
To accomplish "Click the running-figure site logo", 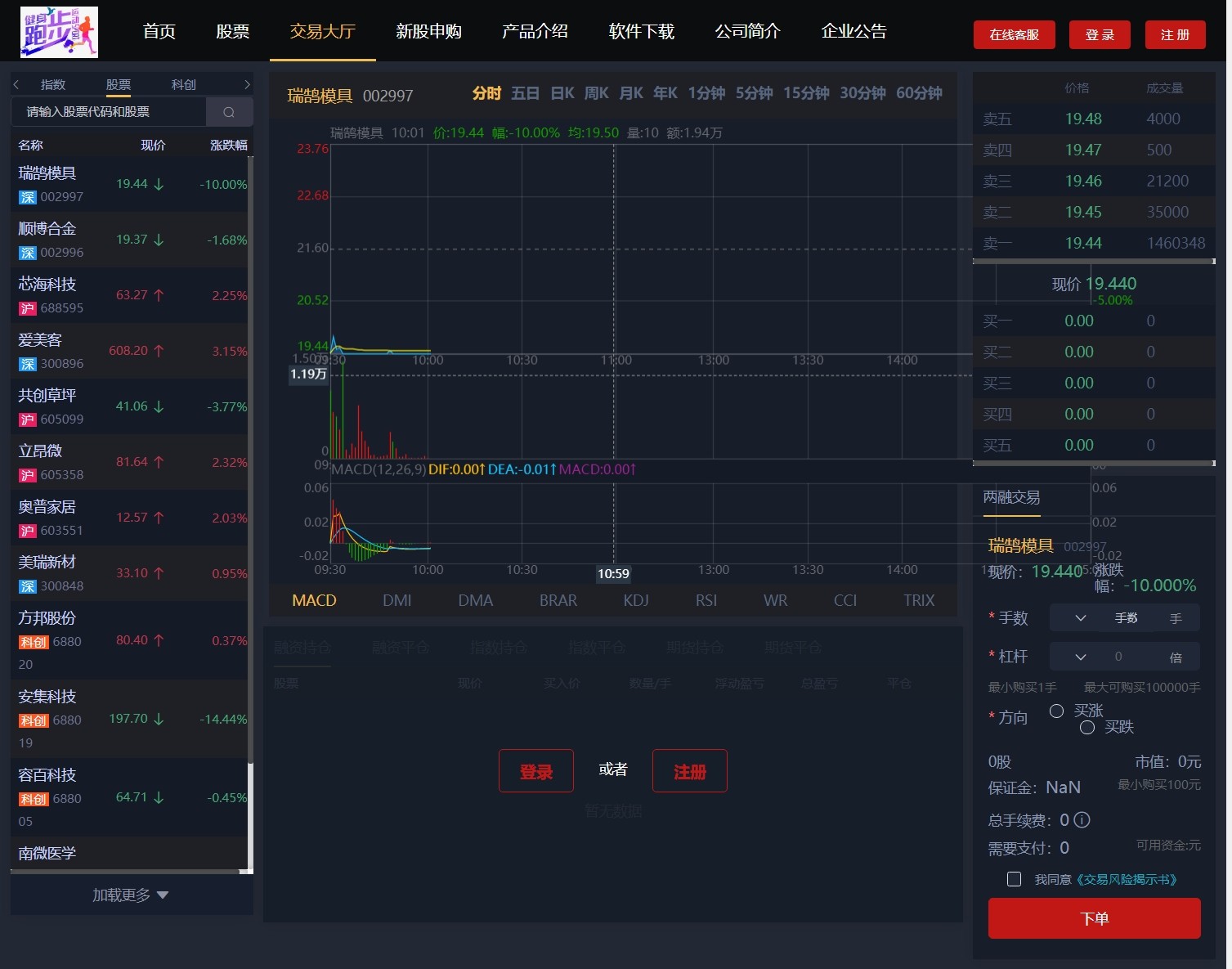I will click(59, 32).
